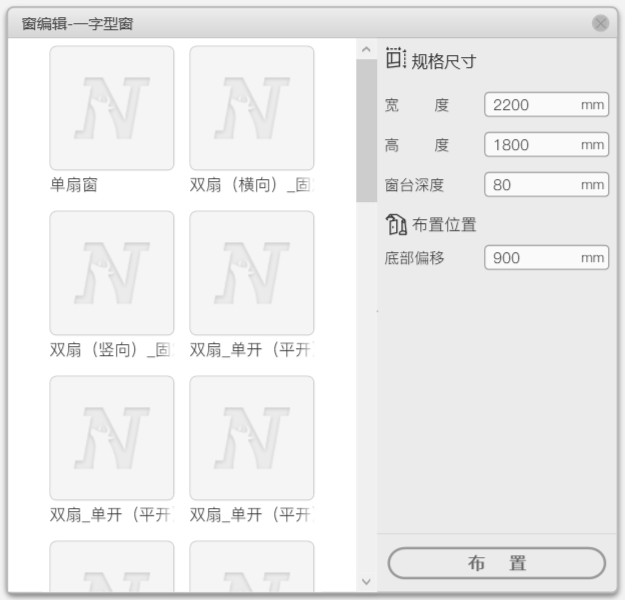
Task: Click the 布置位置 section icon
Action: pyautogui.click(x=396, y=224)
